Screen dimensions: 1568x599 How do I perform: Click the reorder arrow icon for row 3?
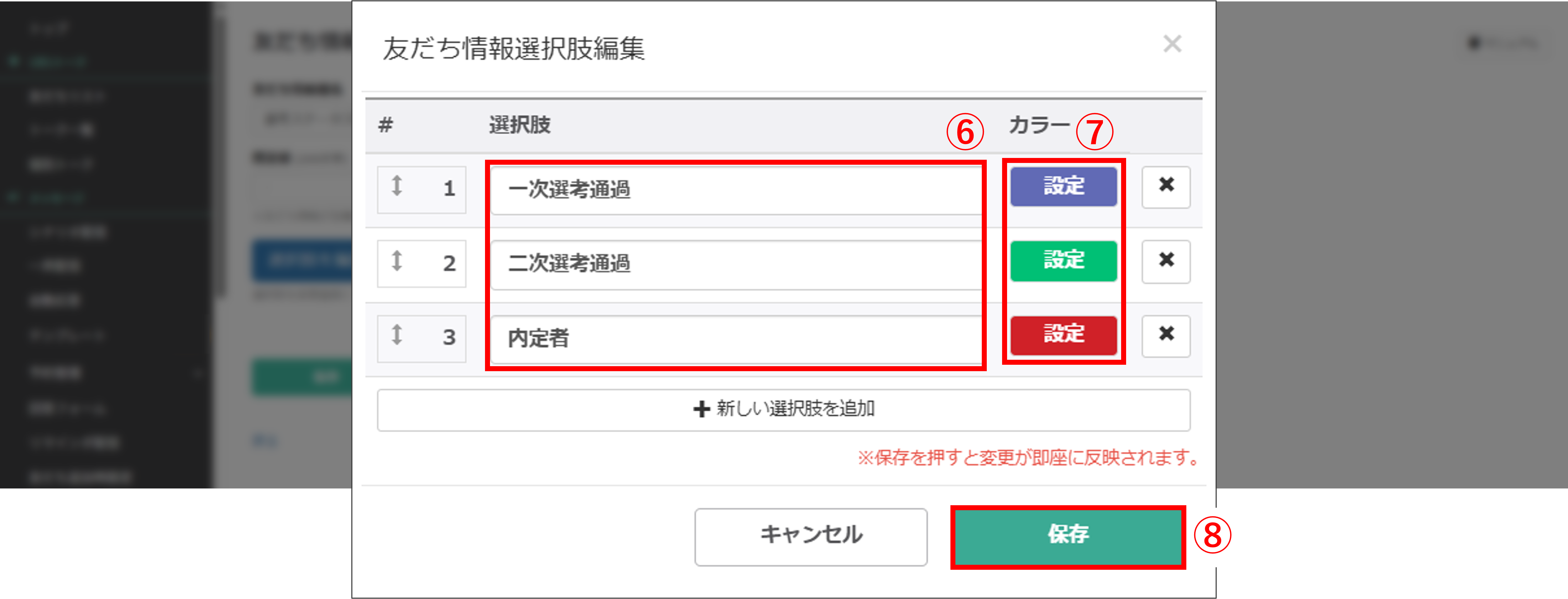tap(397, 334)
